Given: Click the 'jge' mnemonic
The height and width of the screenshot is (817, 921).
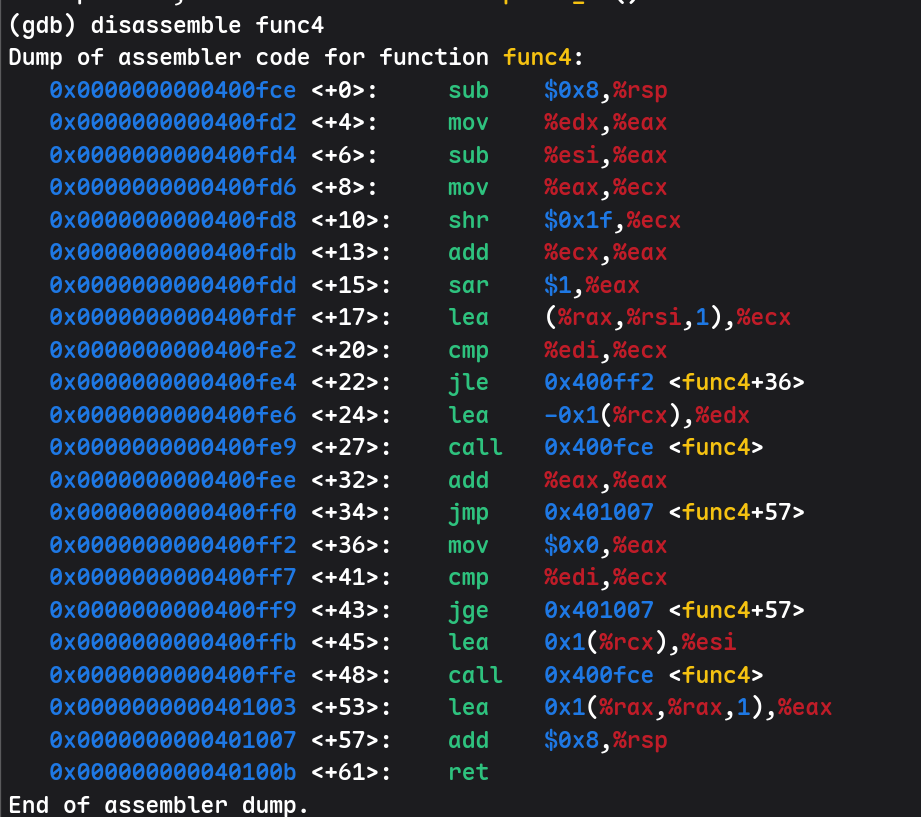Looking at the screenshot, I should point(468,611).
